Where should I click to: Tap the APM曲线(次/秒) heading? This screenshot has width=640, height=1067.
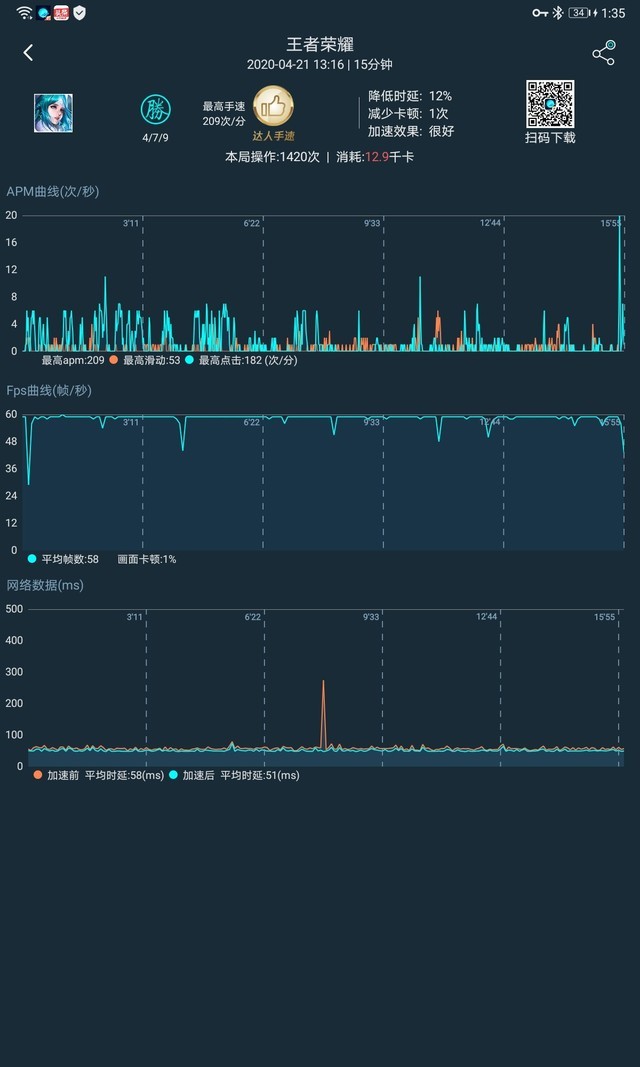point(53,192)
